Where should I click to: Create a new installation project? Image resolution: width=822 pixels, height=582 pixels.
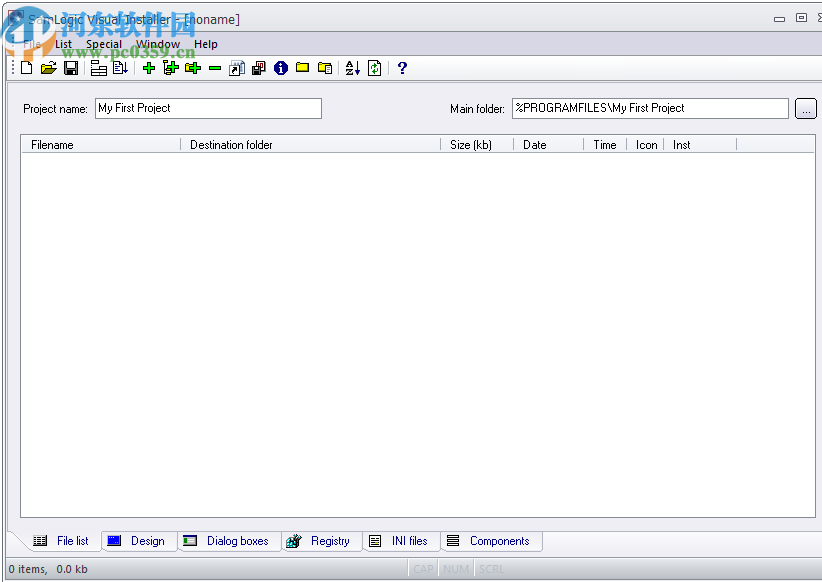tap(26, 68)
